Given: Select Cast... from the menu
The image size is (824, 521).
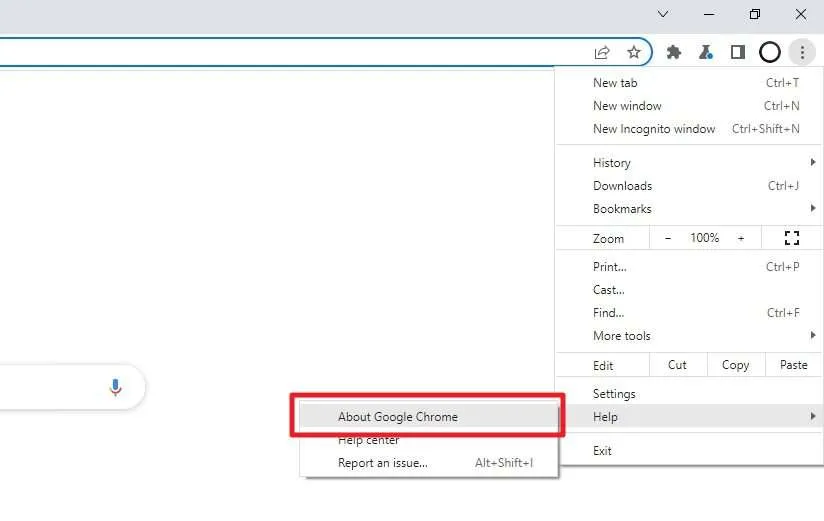Looking at the screenshot, I should (689, 290).
